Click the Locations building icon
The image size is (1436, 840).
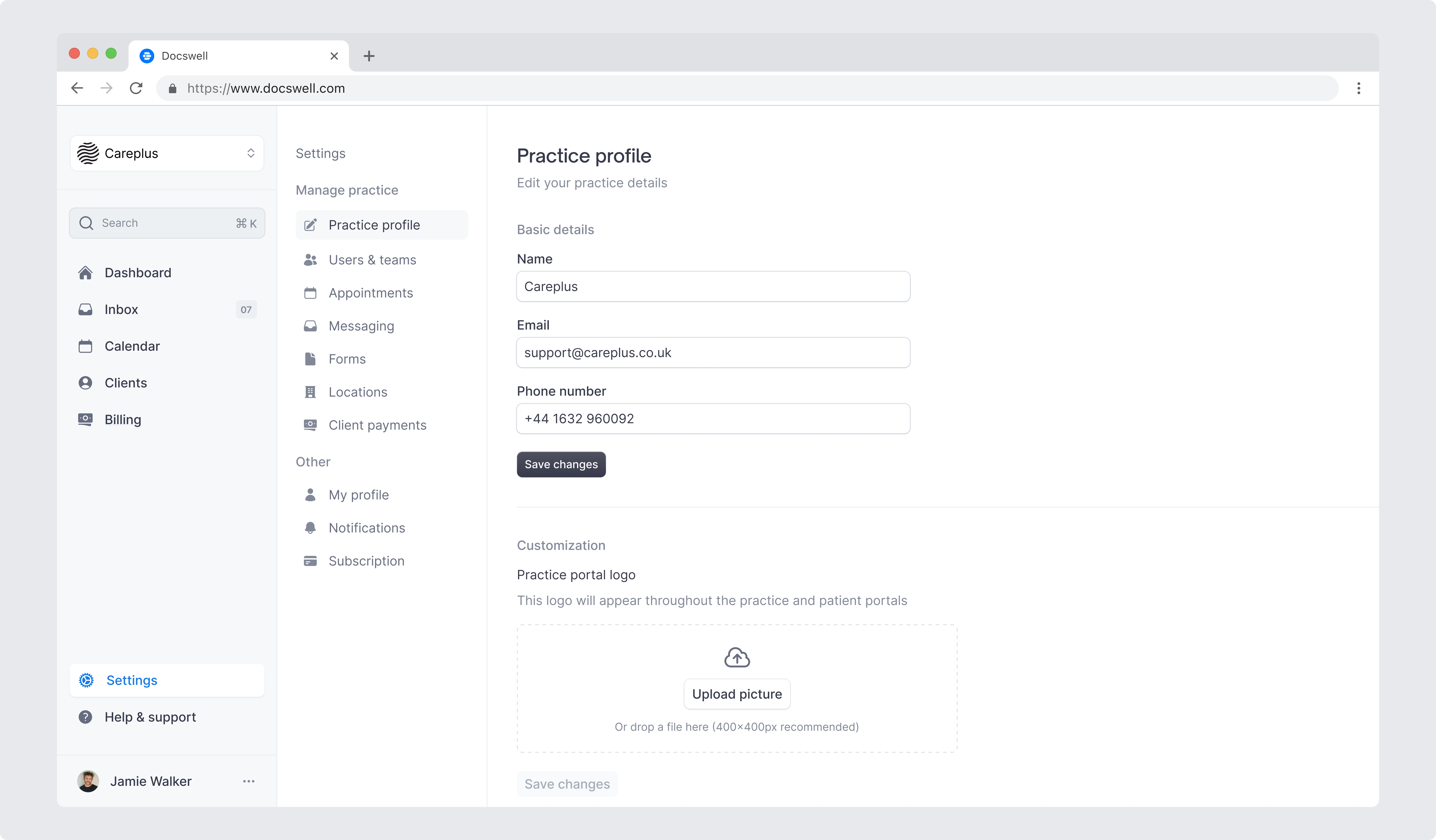(x=310, y=392)
